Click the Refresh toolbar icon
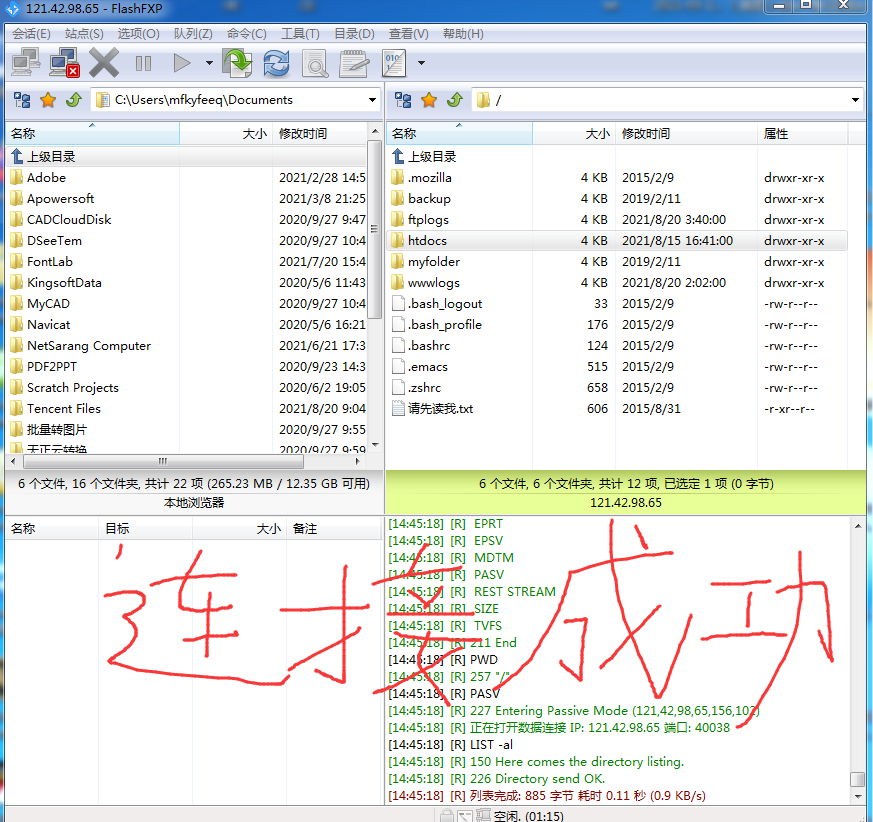The width and height of the screenshot is (873, 822). (x=276, y=62)
